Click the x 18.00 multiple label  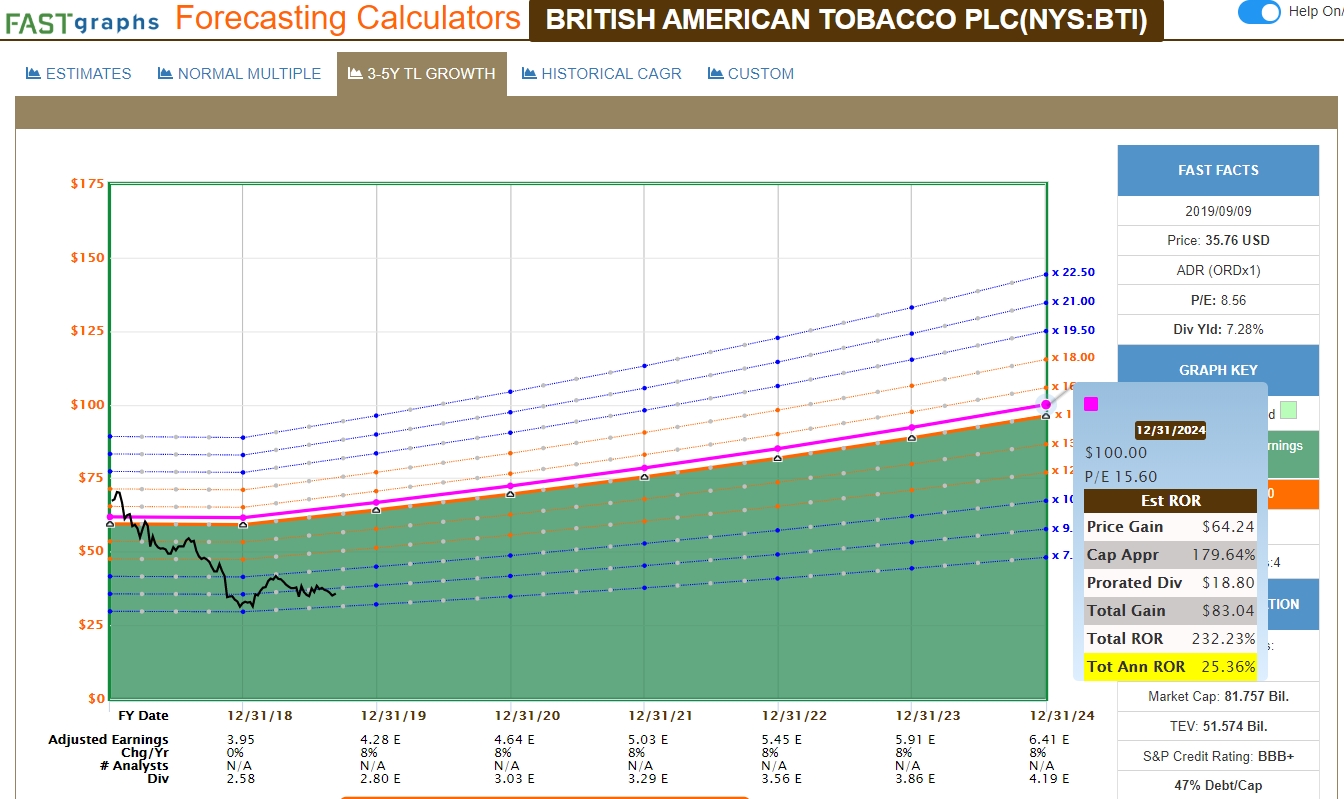pyautogui.click(x=1073, y=357)
